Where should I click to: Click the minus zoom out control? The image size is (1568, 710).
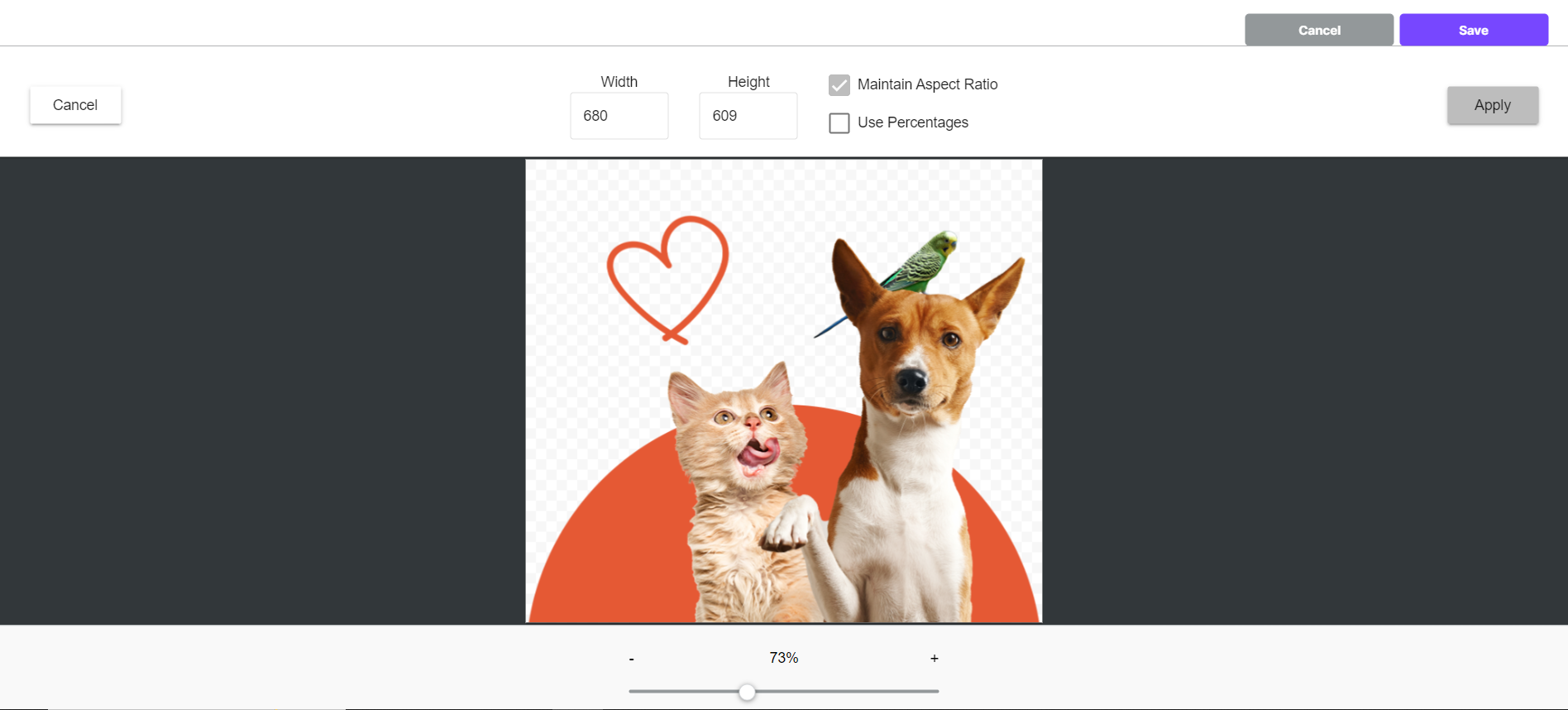point(632,660)
